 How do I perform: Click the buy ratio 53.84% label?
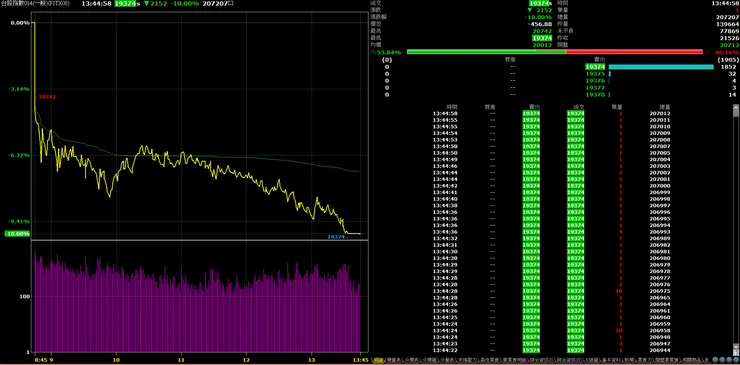click(x=387, y=52)
